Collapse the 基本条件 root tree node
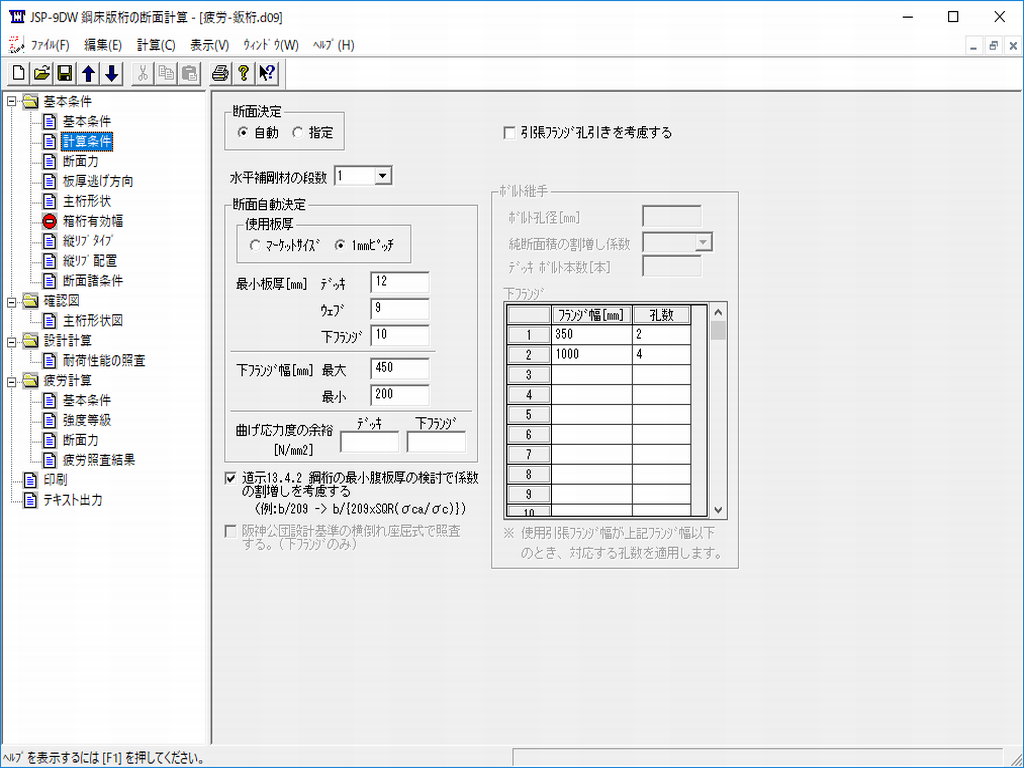Image resolution: width=1024 pixels, height=768 pixels. (12, 101)
